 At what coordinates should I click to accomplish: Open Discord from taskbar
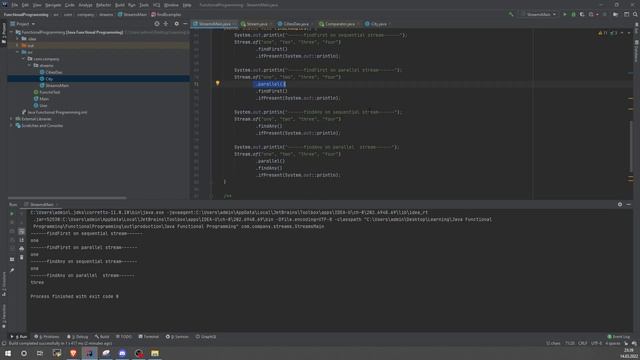coord(122,353)
